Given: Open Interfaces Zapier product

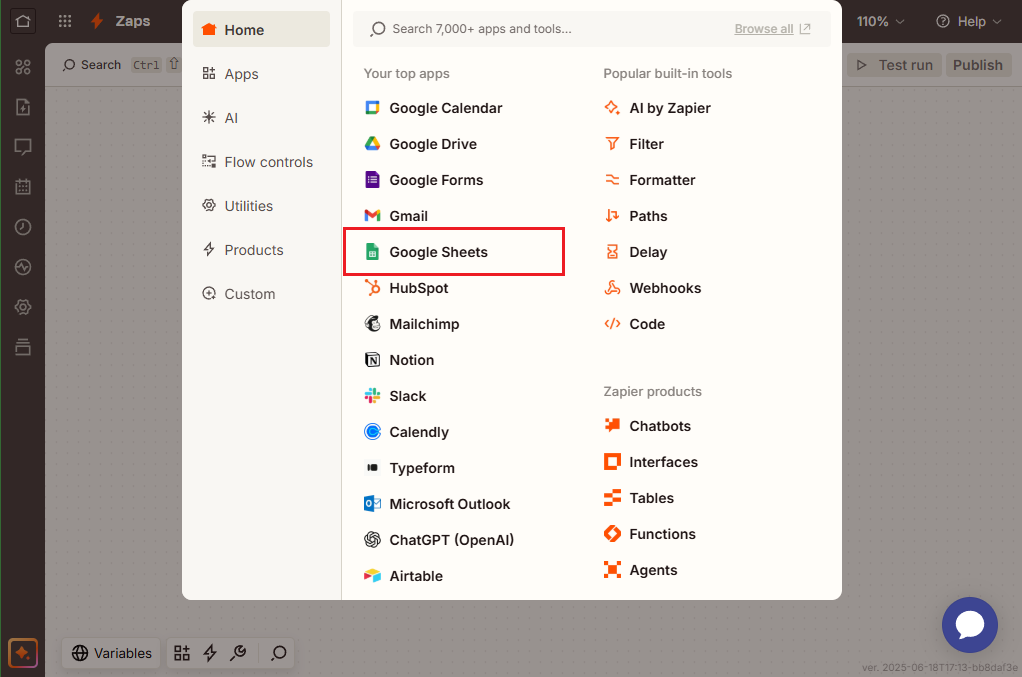Looking at the screenshot, I should click(650, 462).
